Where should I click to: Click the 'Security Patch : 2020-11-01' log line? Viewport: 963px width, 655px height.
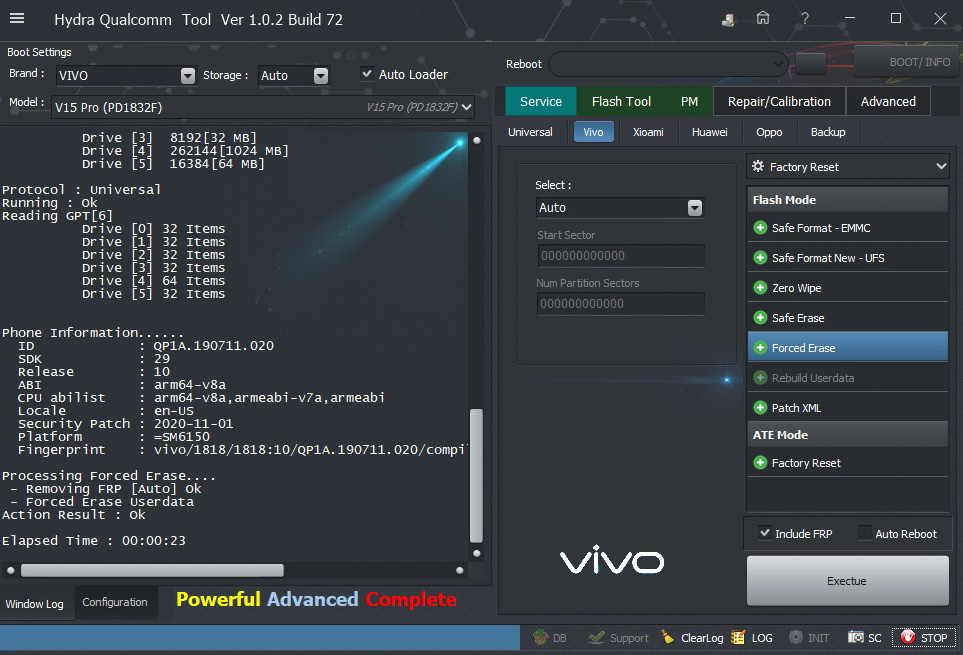125,424
